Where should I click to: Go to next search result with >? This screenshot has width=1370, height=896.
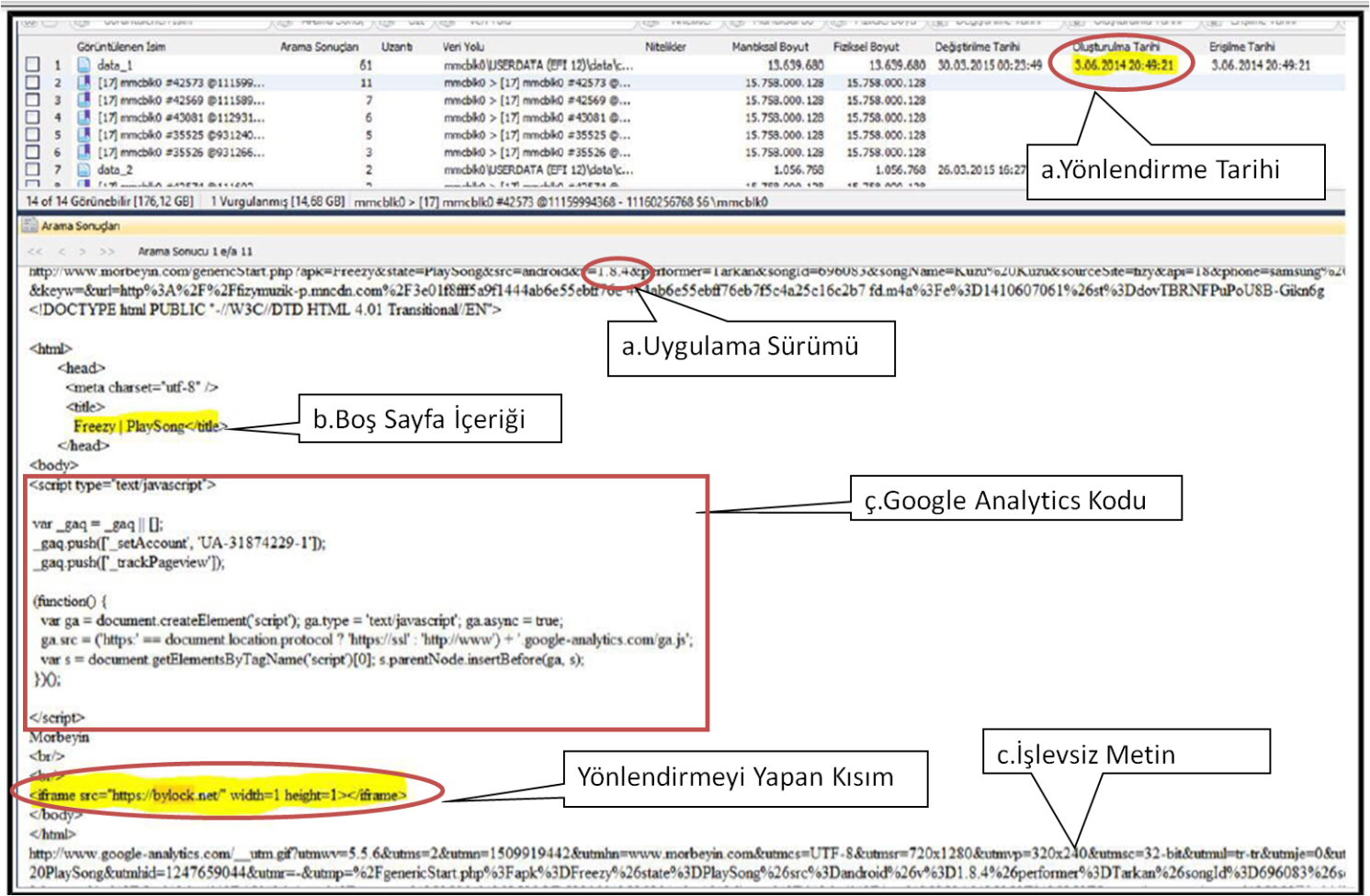click(82, 252)
